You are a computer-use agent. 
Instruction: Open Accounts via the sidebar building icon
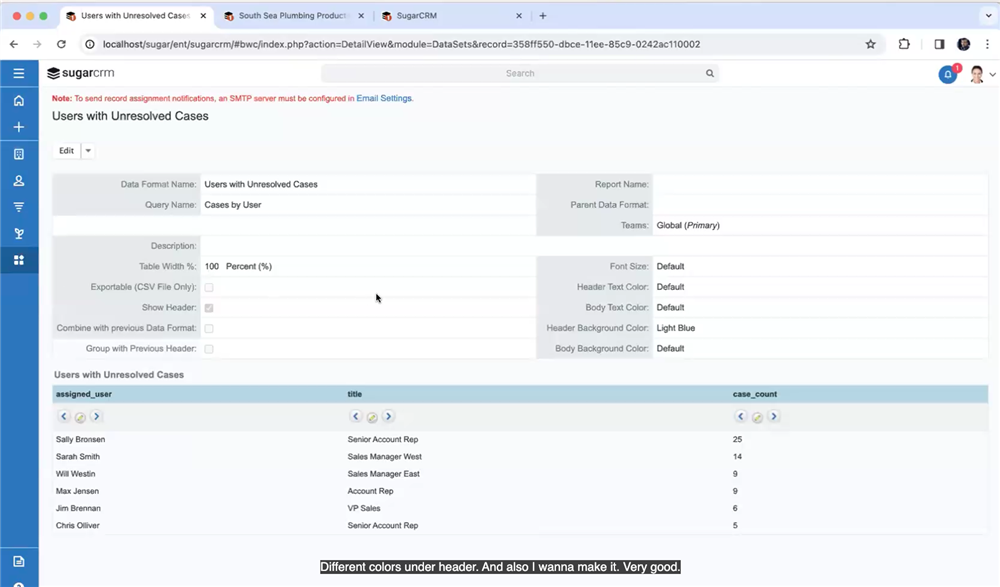pyautogui.click(x=18, y=154)
